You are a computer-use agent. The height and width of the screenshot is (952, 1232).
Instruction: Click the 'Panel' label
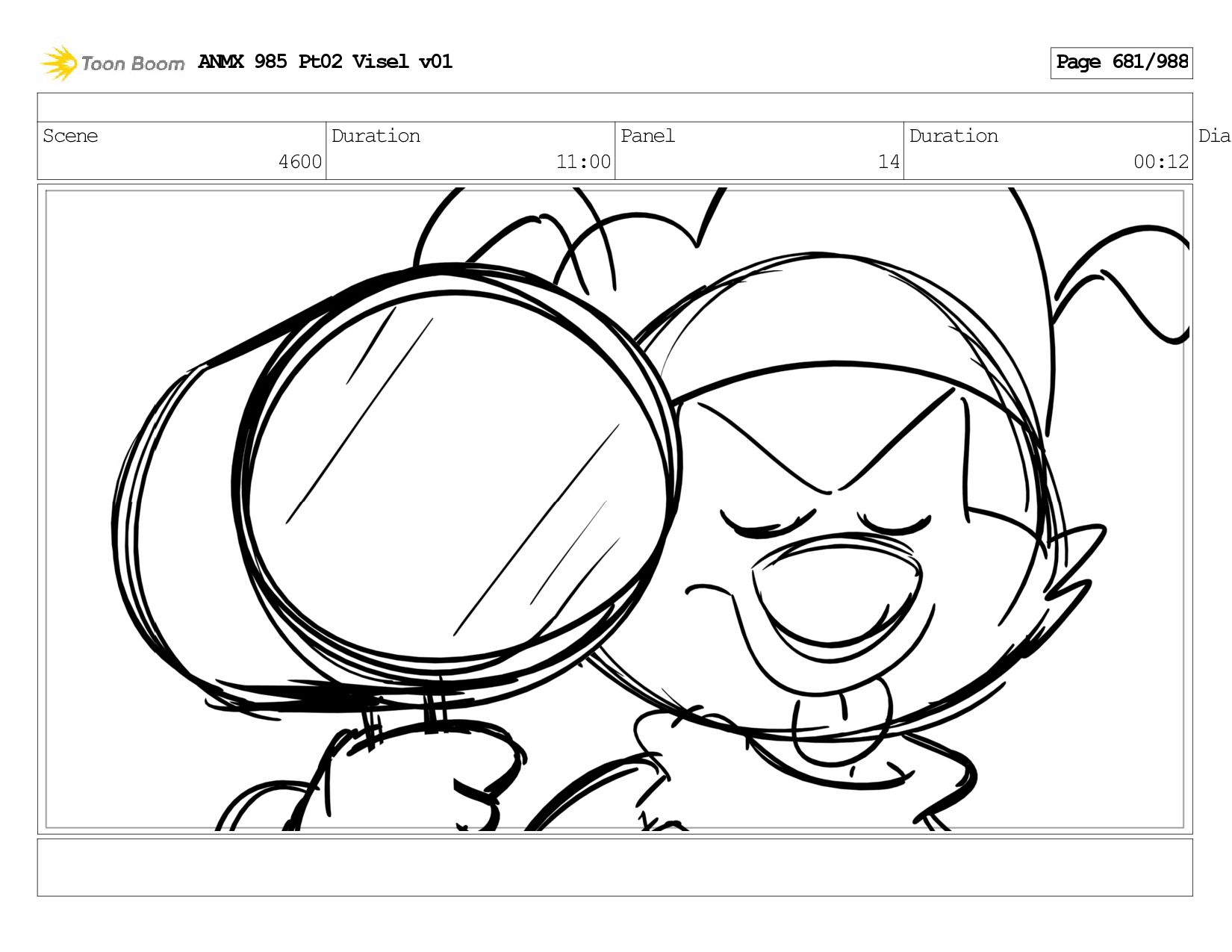647,136
